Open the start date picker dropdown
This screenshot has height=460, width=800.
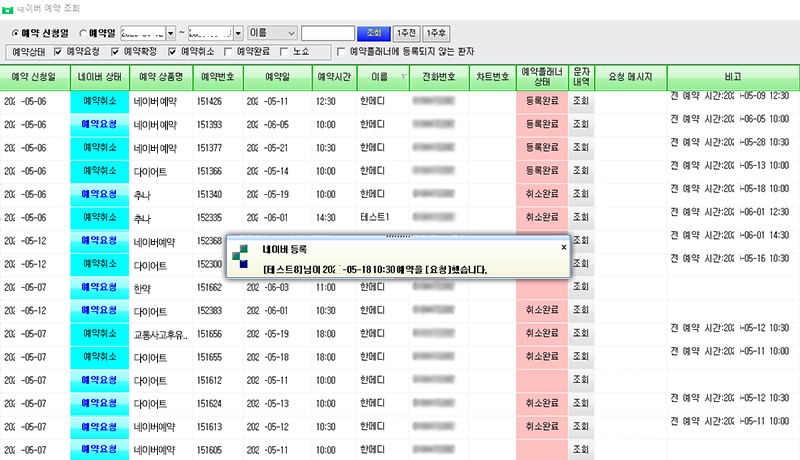(171, 33)
